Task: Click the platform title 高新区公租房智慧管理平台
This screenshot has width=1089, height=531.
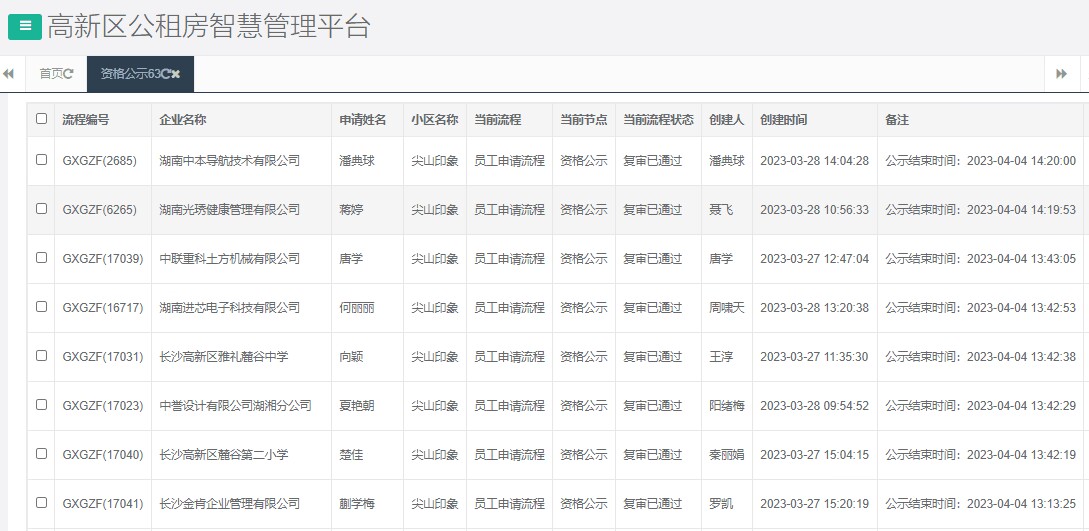Action: 209,26
